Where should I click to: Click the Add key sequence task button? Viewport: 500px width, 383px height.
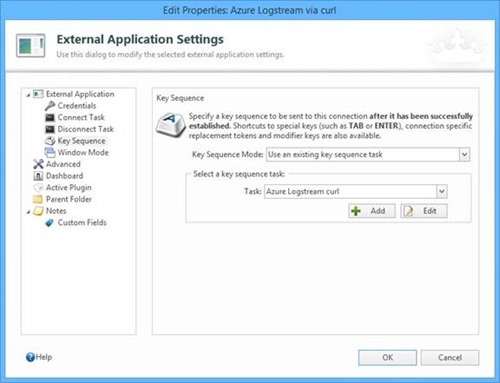tap(372, 211)
